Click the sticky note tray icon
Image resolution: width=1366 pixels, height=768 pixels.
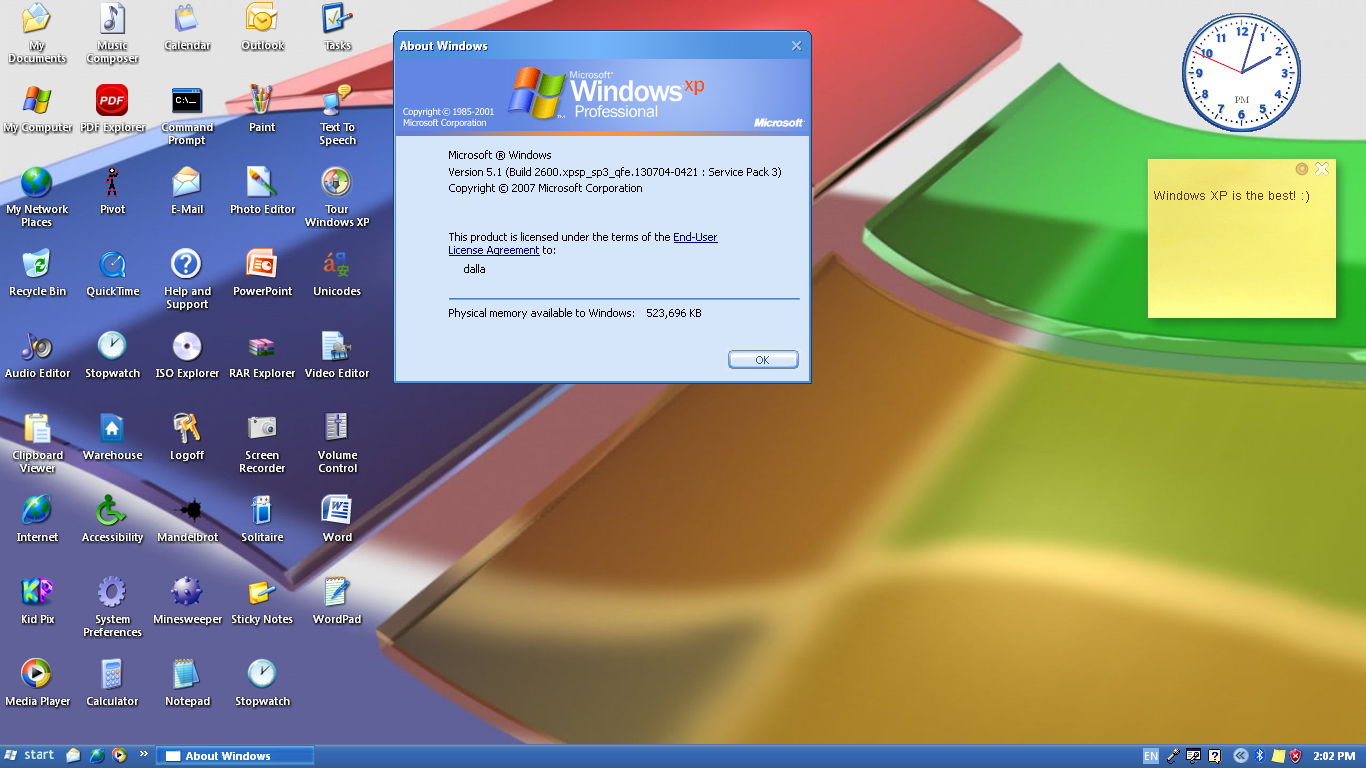(x=1278, y=756)
